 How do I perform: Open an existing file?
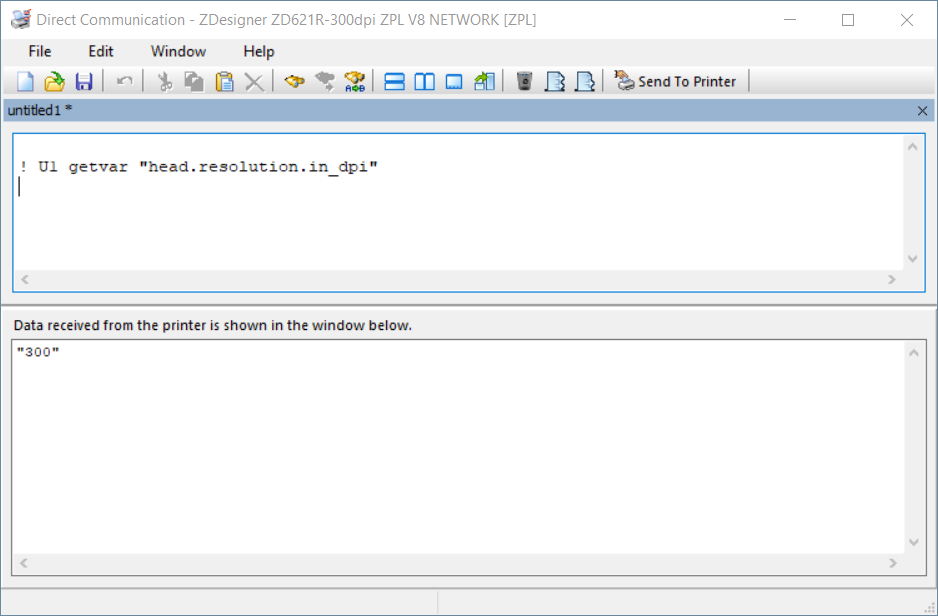[53, 81]
